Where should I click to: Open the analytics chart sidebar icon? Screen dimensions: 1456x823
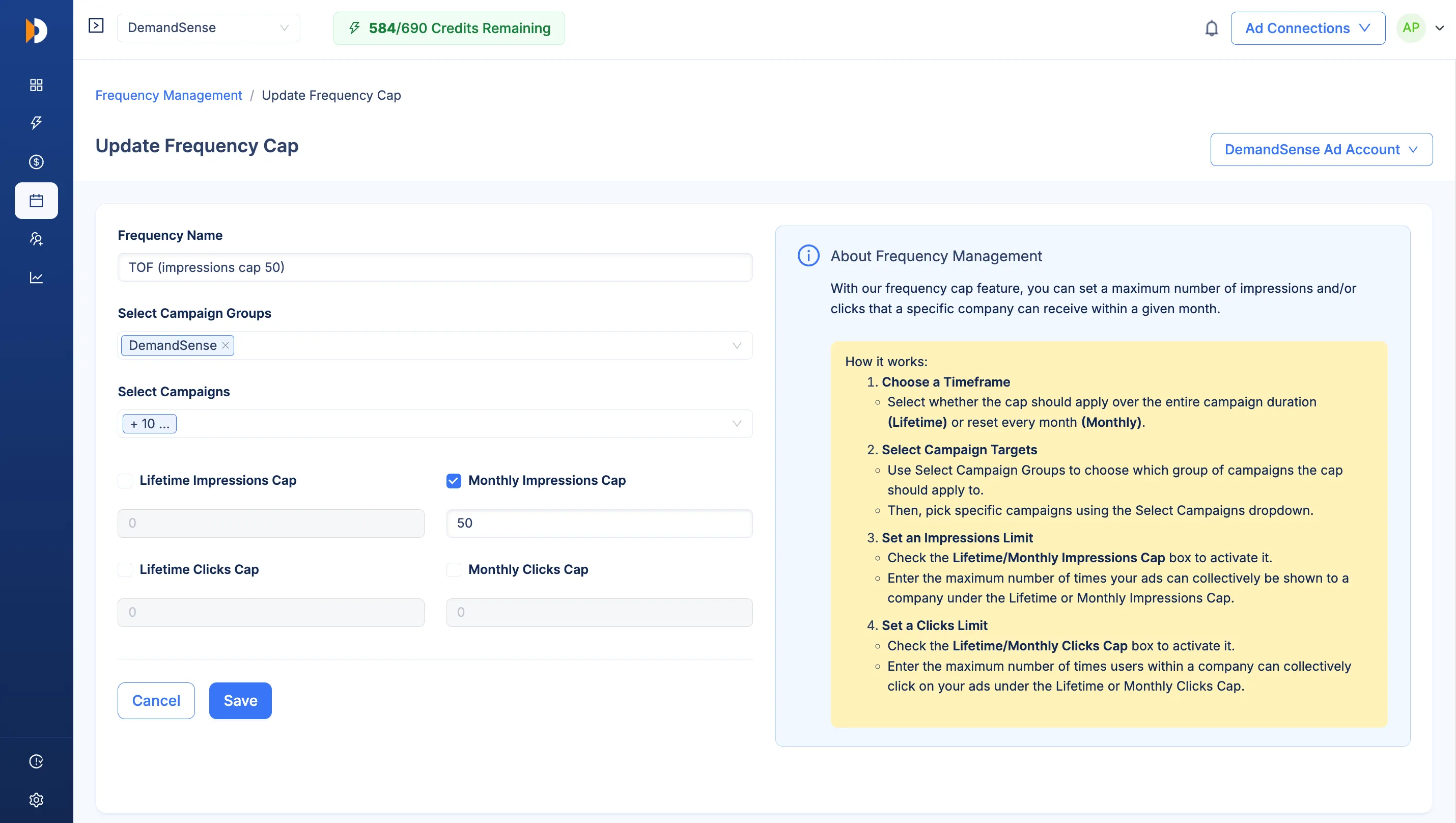[36, 278]
